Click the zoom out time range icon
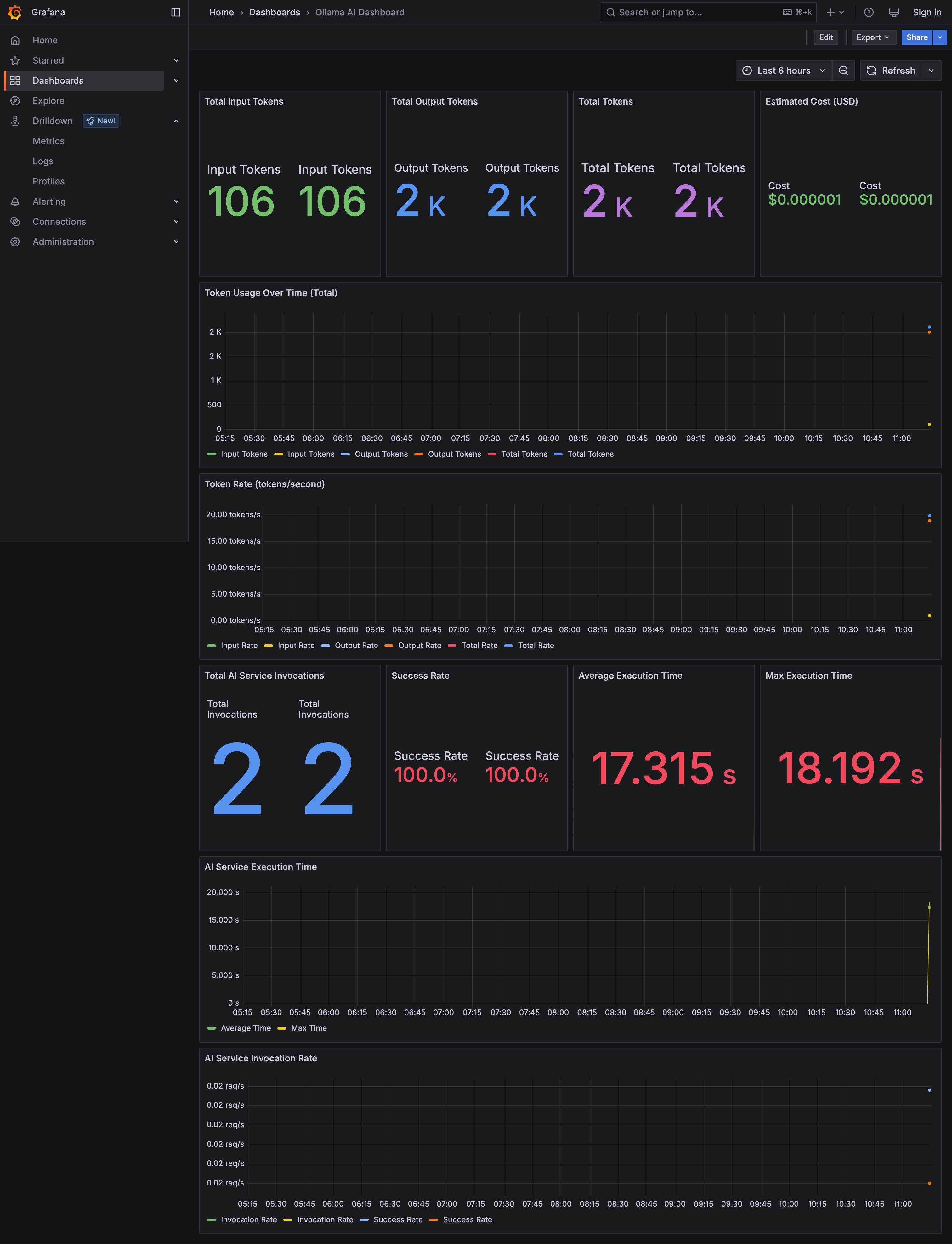Viewport: 952px width, 1244px height. pos(843,70)
